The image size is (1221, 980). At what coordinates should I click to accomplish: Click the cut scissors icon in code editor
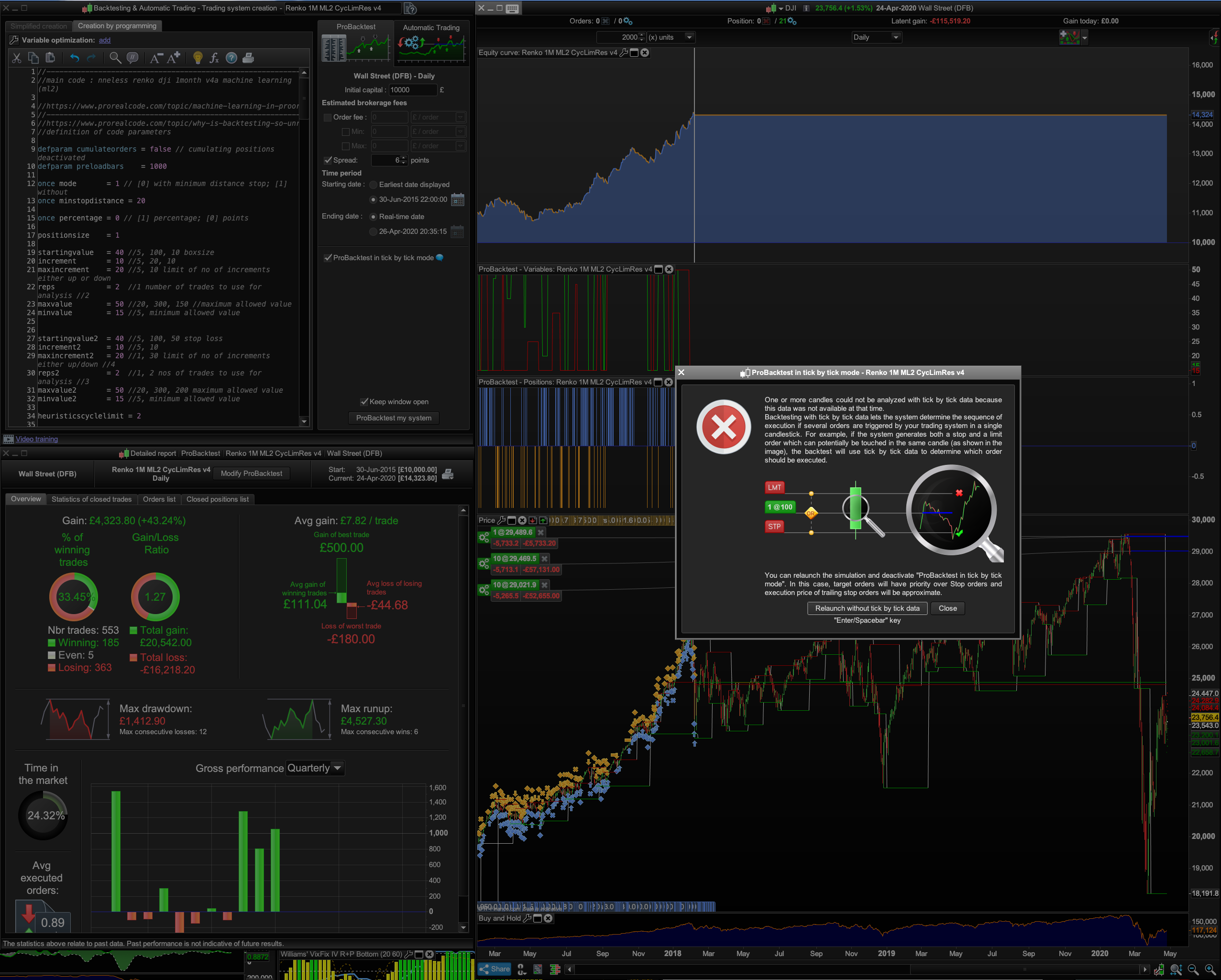point(16,58)
